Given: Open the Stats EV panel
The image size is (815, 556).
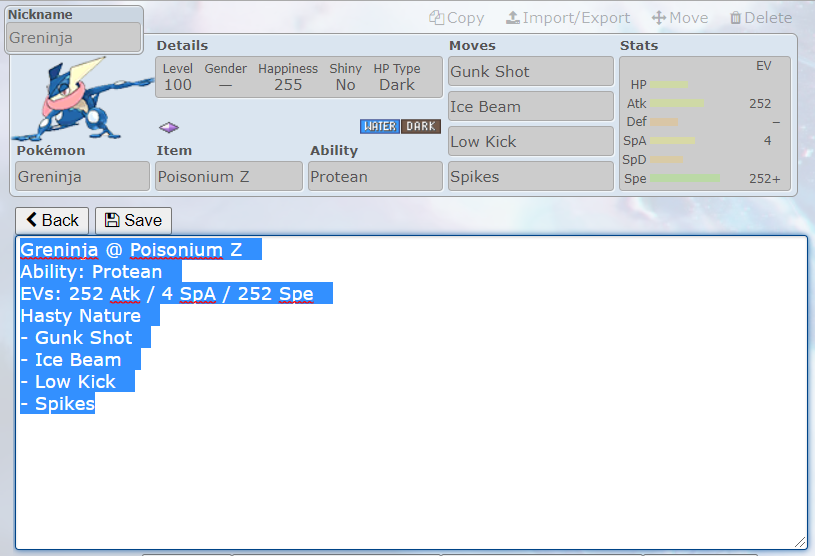Looking at the screenshot, I should [x=705, y=124].
